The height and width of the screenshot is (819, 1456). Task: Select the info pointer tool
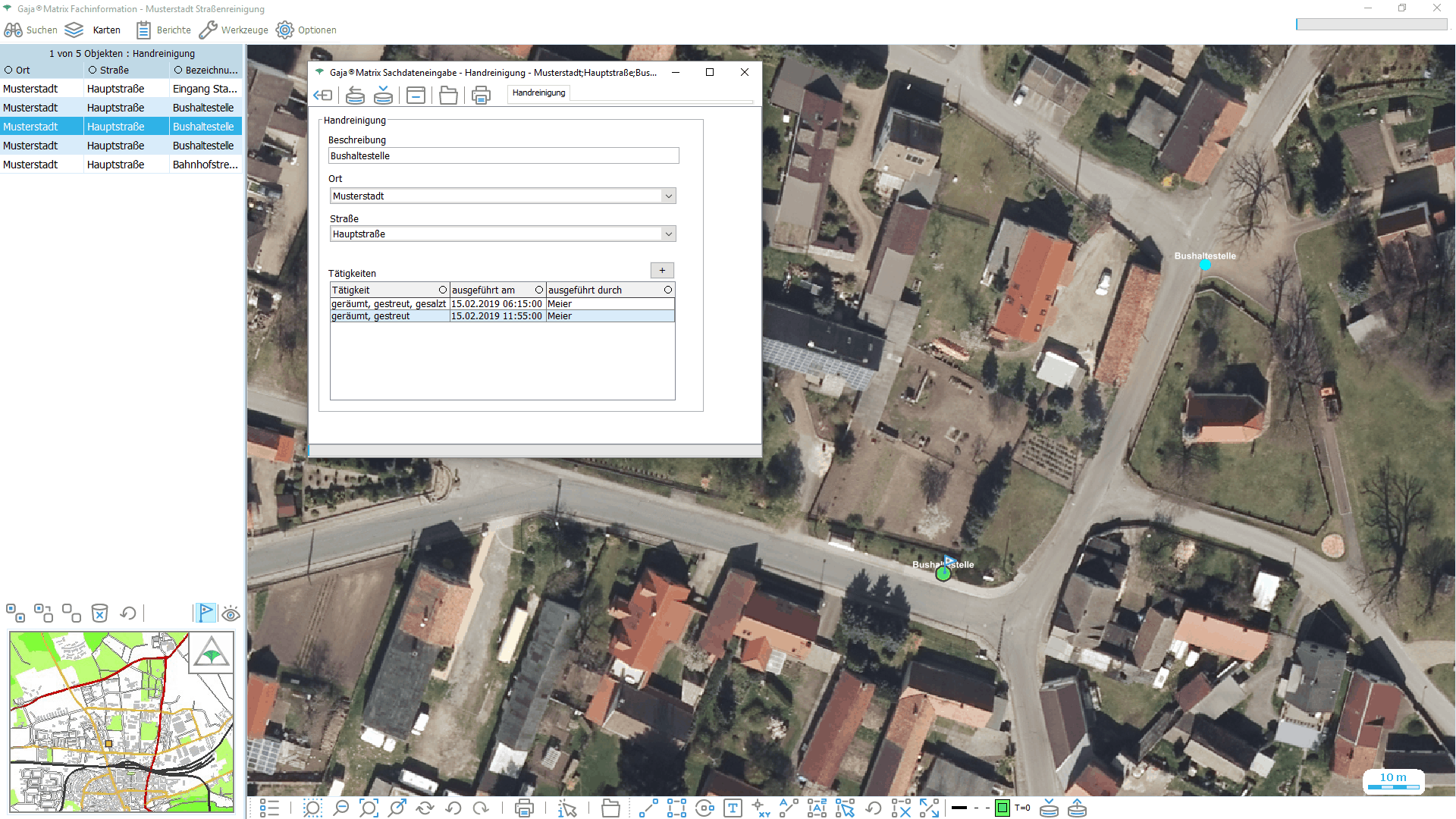(x=567, y=808)
